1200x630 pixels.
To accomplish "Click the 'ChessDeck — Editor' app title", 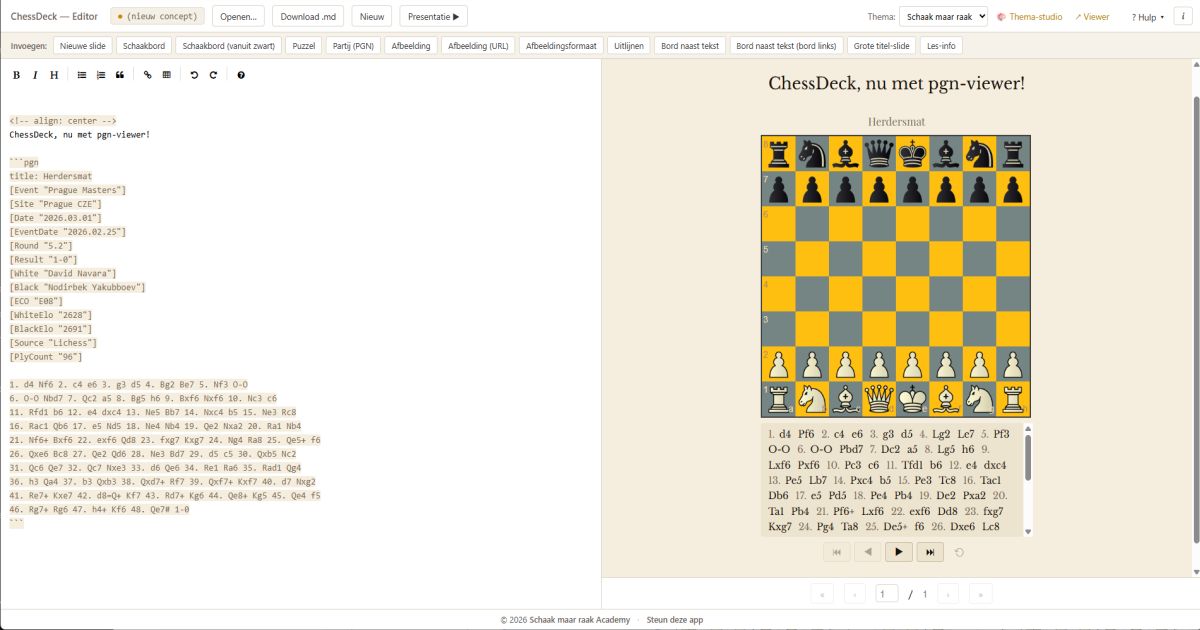I will [54, 17].
